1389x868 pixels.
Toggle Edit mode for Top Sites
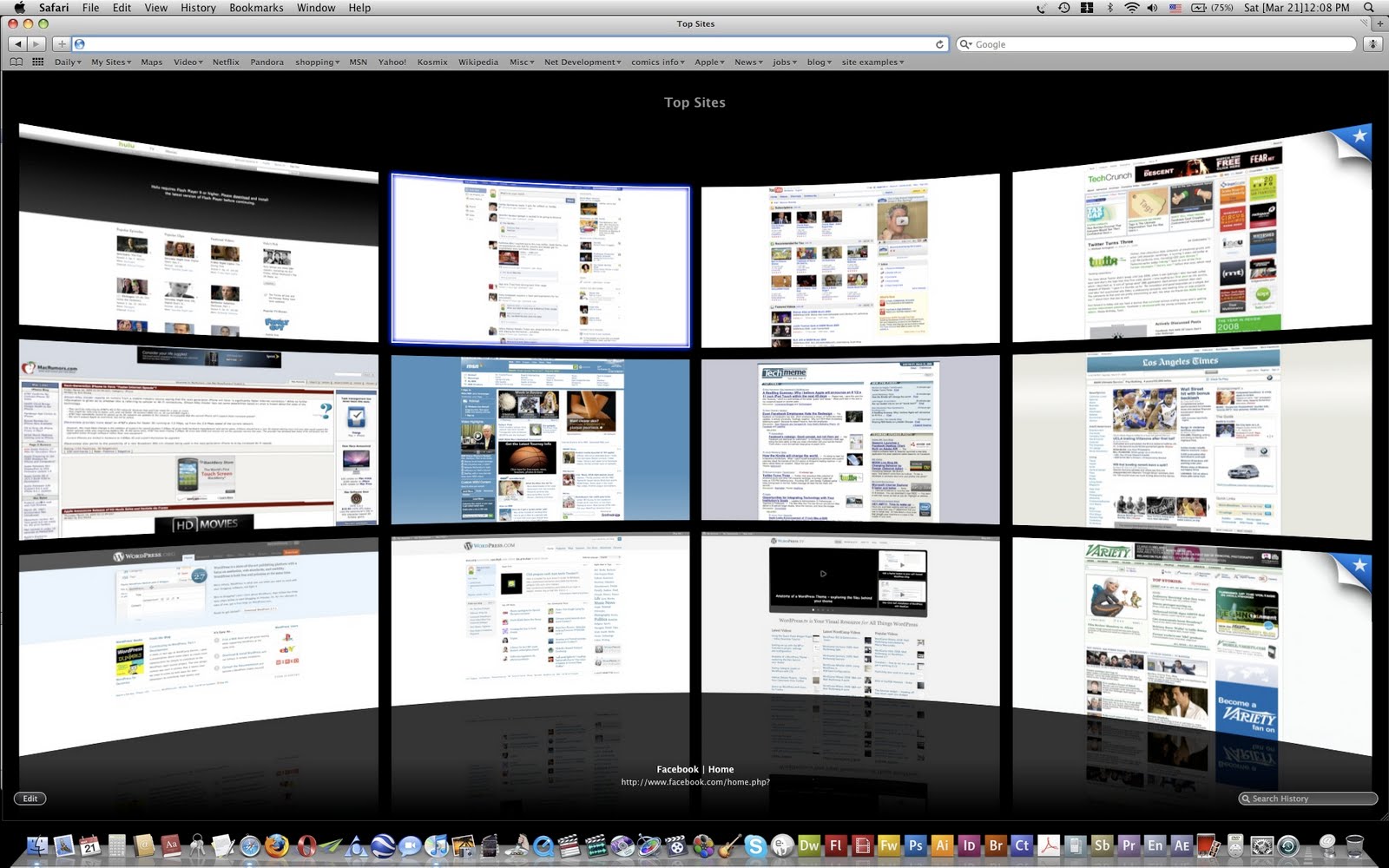(30, 798)
